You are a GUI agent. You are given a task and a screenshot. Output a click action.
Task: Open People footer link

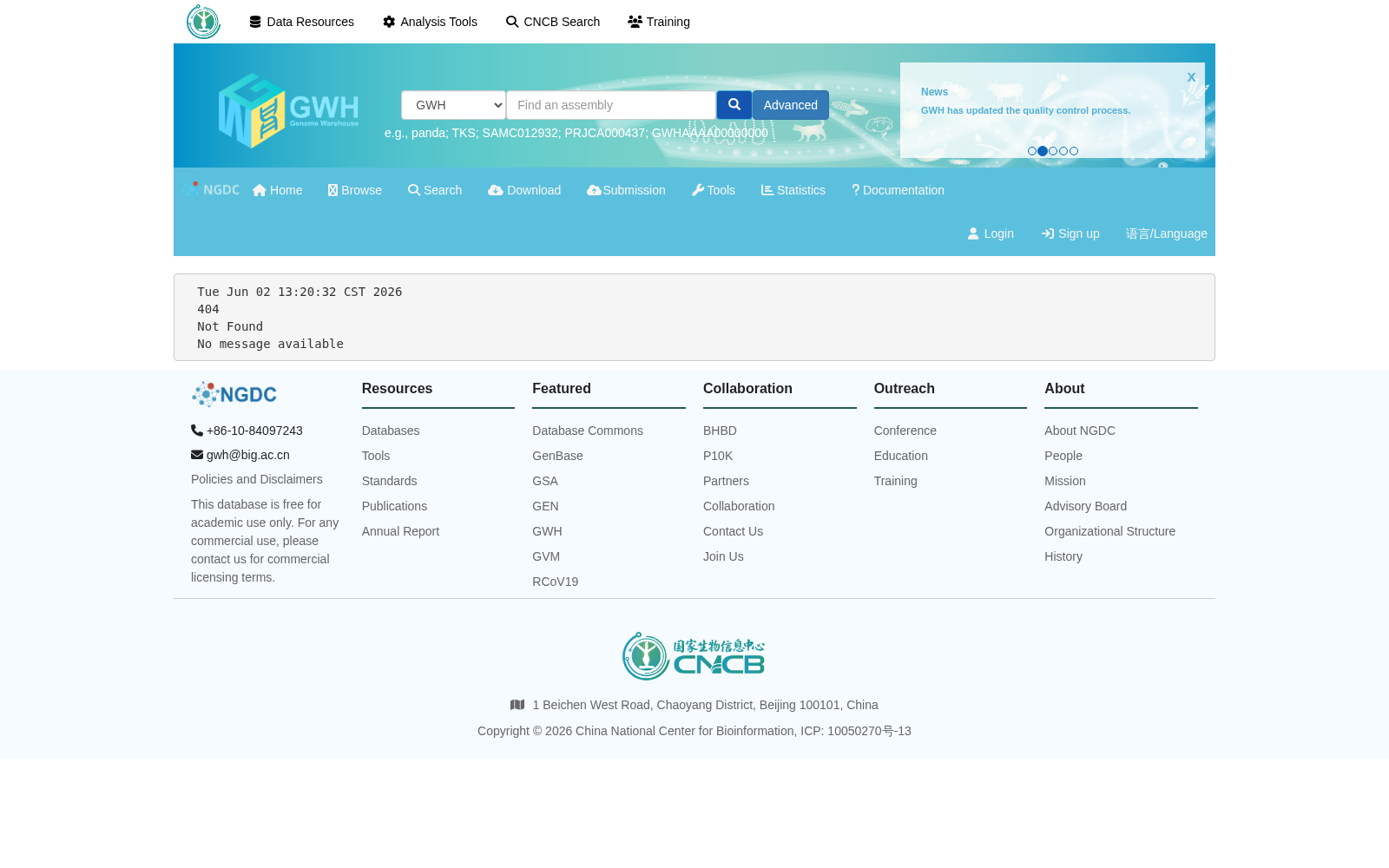point(1063,456)
